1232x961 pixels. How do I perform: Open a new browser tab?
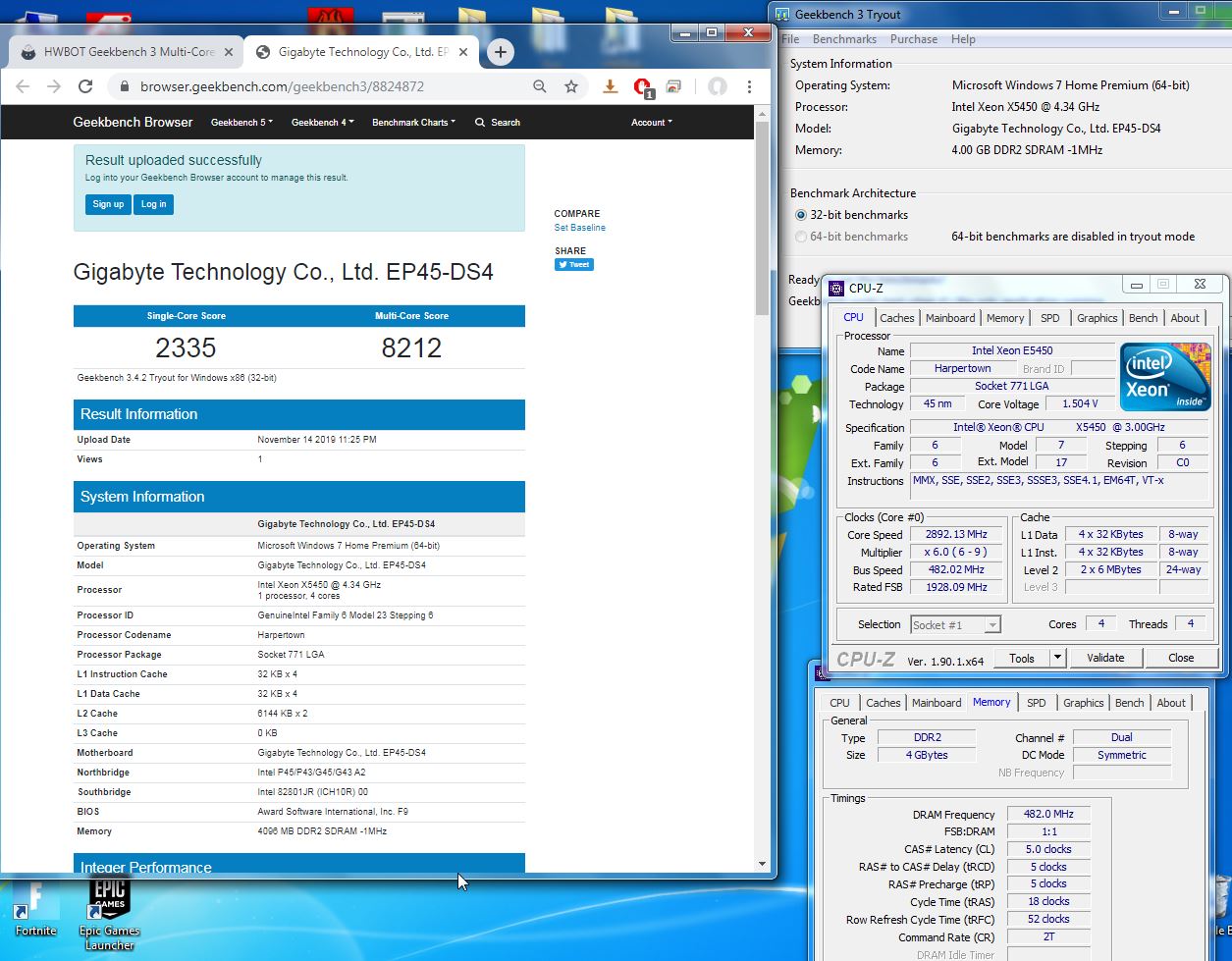pos(501,52)
